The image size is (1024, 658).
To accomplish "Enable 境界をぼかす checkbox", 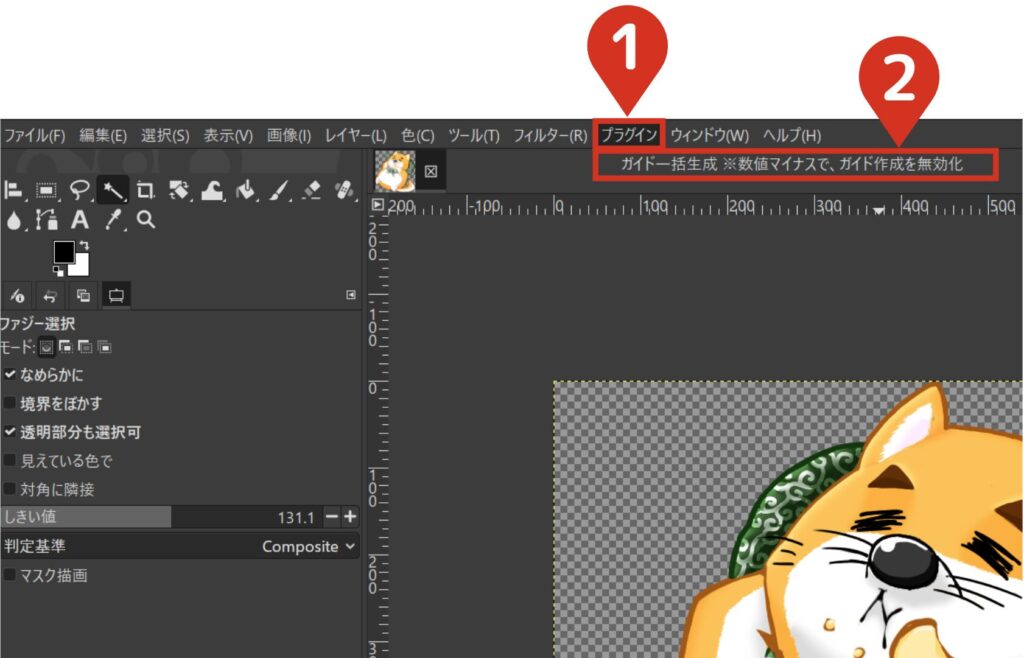I will click(10, 403).
